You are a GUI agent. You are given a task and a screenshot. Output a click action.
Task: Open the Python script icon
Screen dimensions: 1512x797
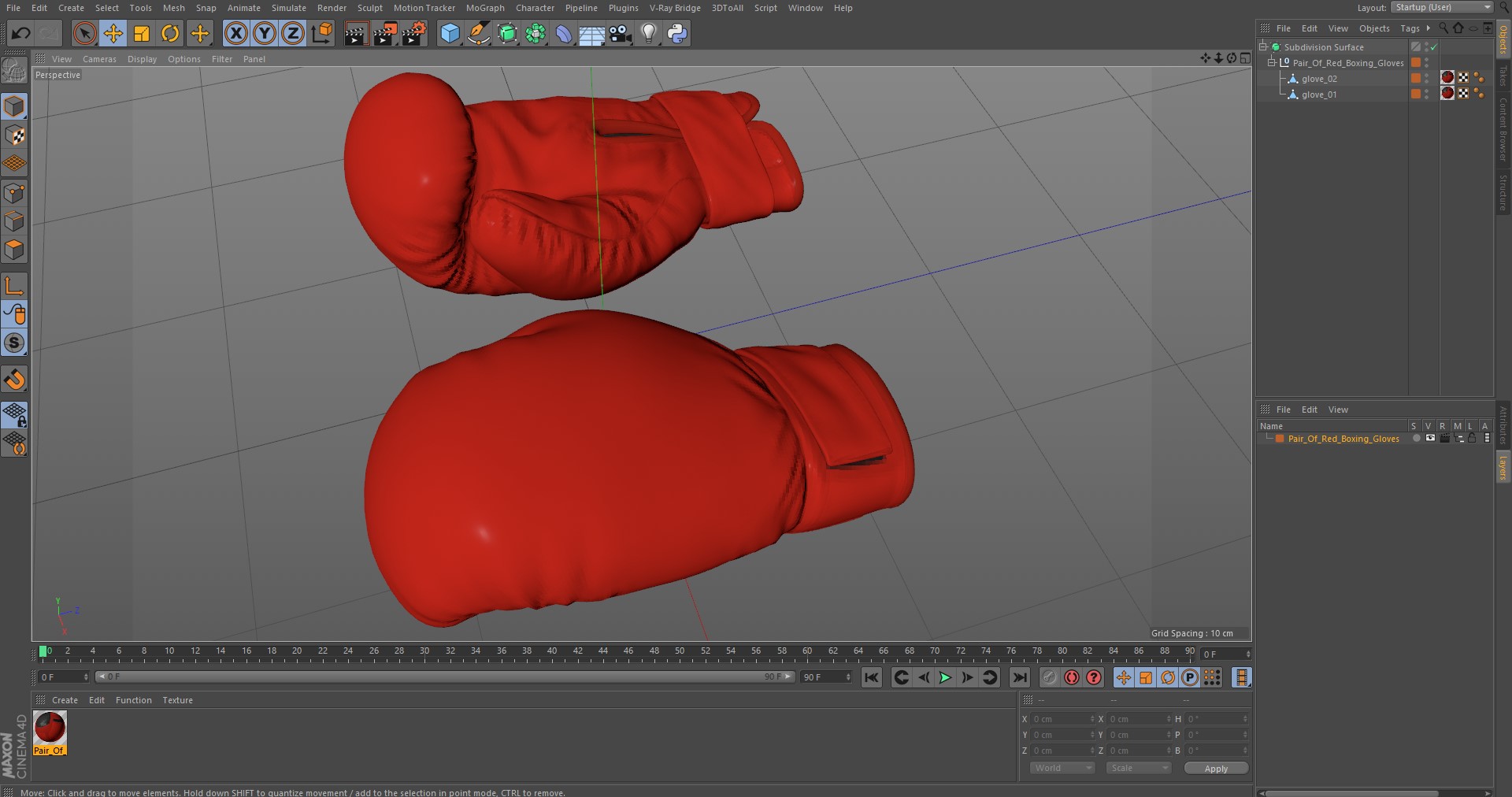[677, 33]
